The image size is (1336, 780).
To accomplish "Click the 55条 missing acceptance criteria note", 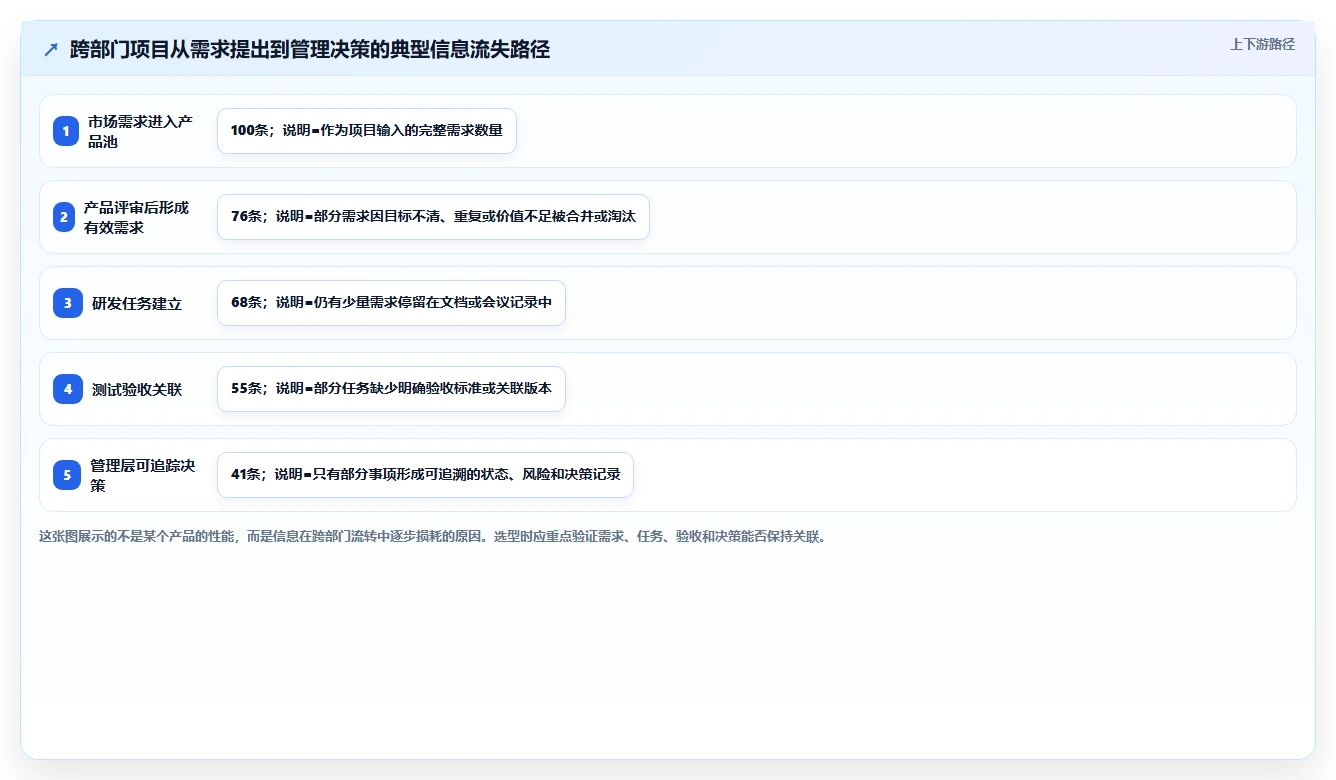I will coord(391,389).
